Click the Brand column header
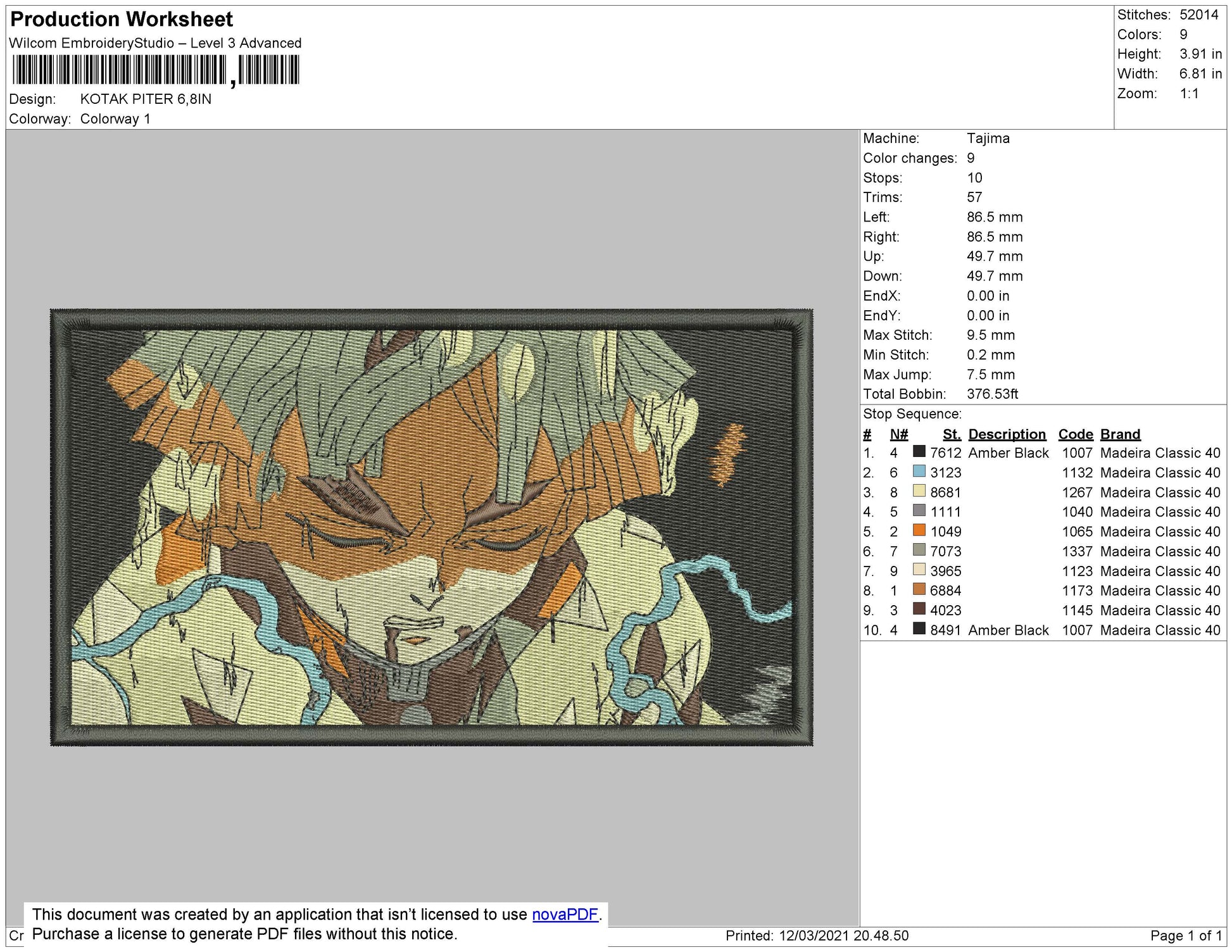The height and width of the screenshot is (952, 1232). coord(1120,434)
